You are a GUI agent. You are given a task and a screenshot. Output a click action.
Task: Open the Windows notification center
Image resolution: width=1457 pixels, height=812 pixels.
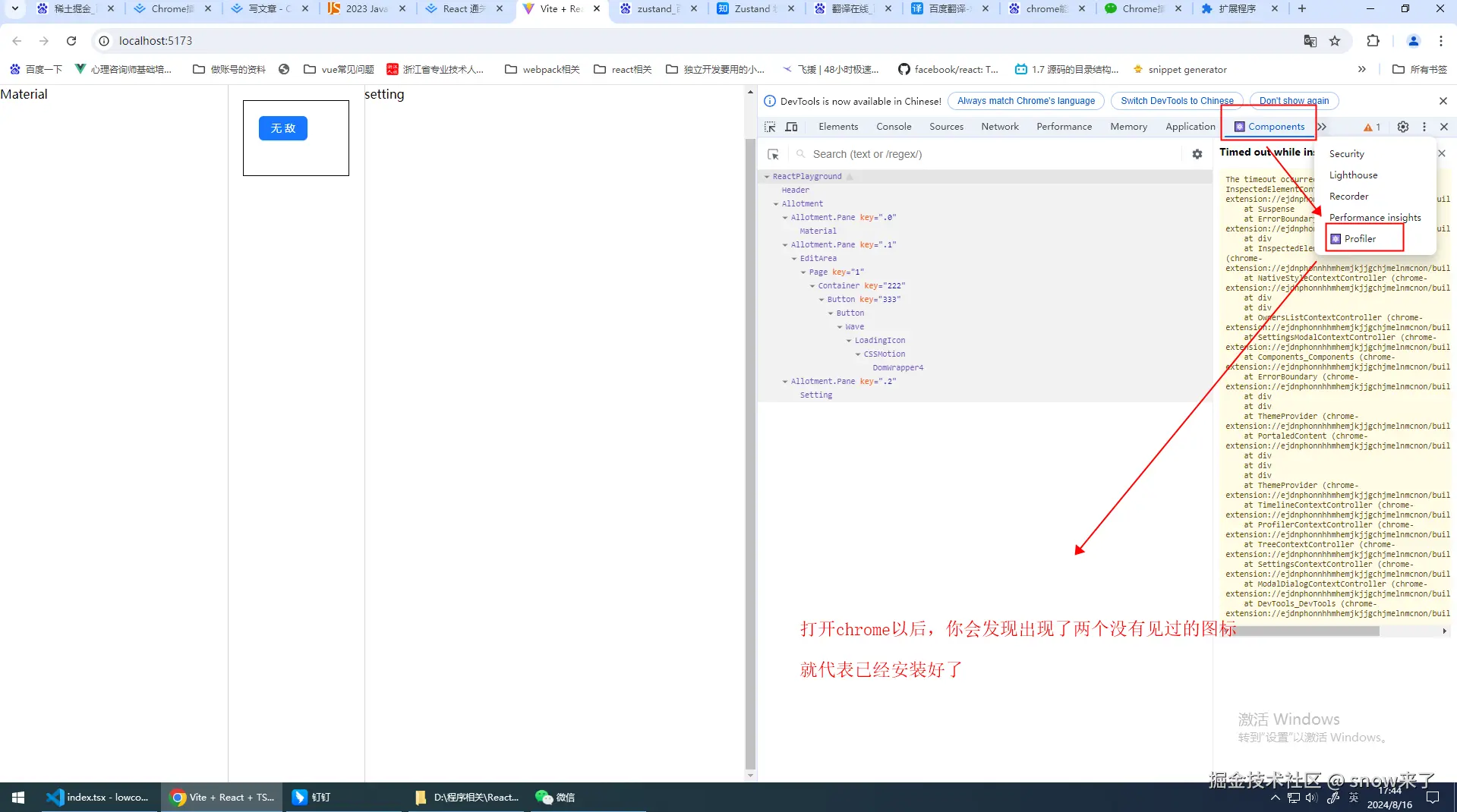1433,797
